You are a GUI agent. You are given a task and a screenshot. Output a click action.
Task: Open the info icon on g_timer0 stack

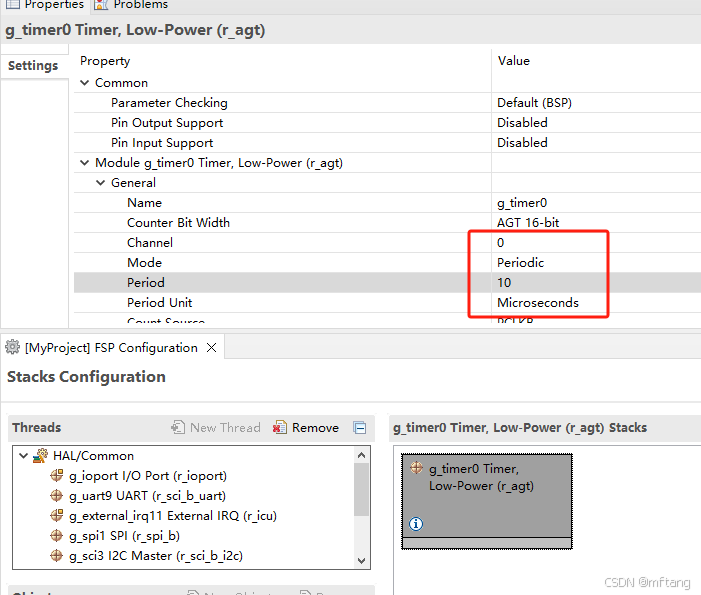(x=416, y=523)
